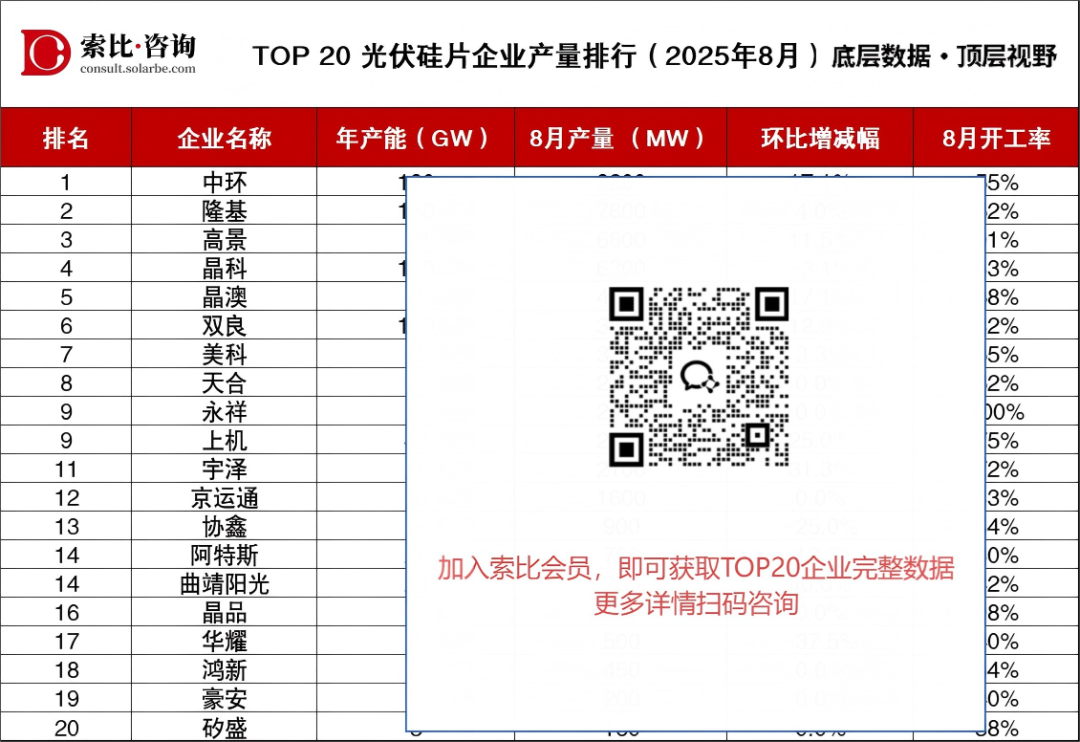Click the rank 20 cell
This screenshot has width=1080, height=742.
click(x=66, y=728)
